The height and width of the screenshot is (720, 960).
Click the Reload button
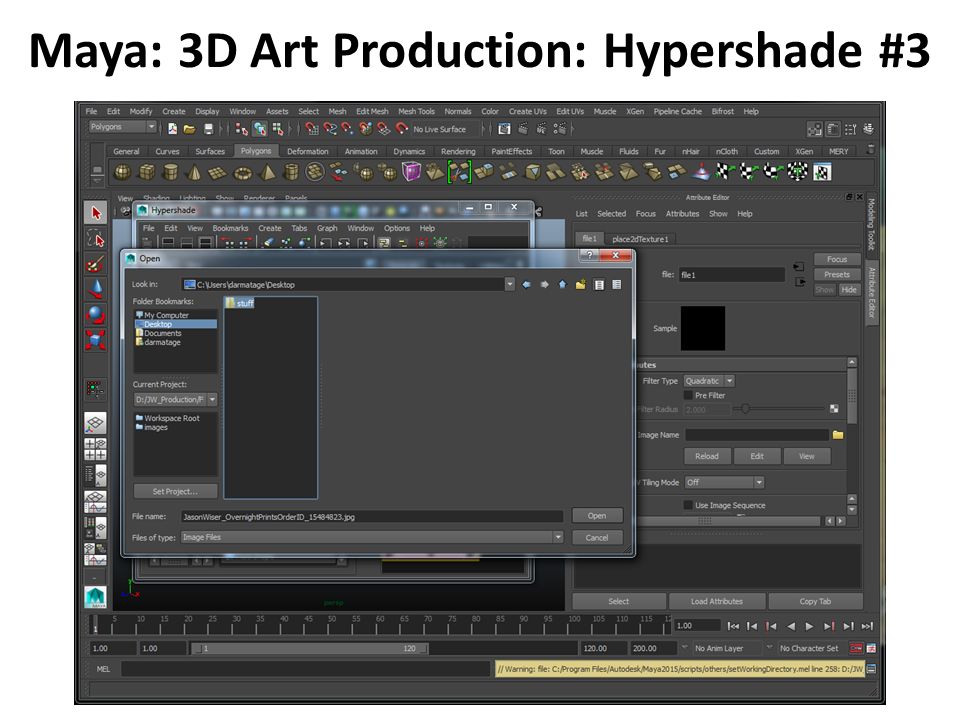[x=707, y=456]
